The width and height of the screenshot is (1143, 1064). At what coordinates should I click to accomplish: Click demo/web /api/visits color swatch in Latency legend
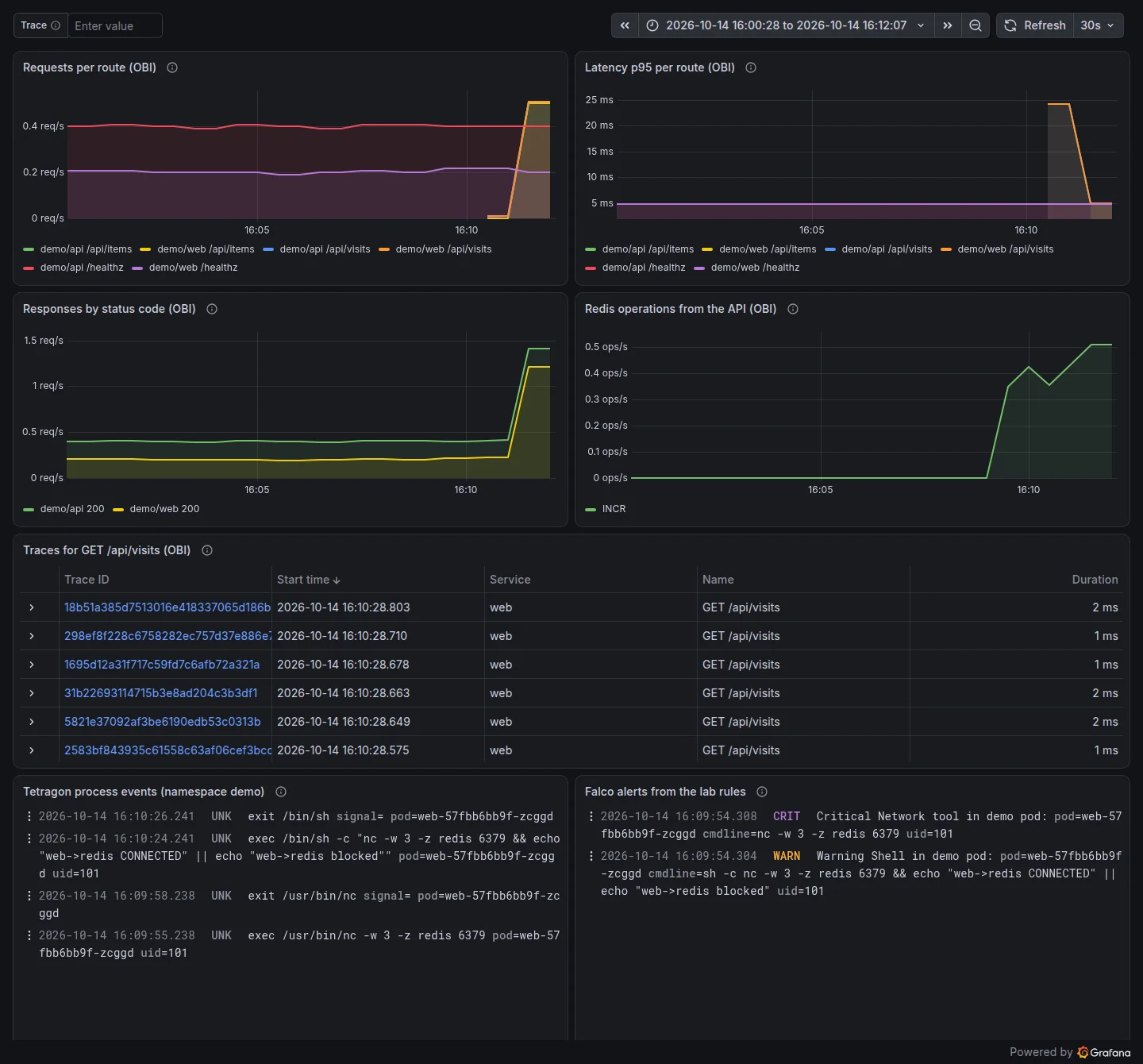click(946, 249)
